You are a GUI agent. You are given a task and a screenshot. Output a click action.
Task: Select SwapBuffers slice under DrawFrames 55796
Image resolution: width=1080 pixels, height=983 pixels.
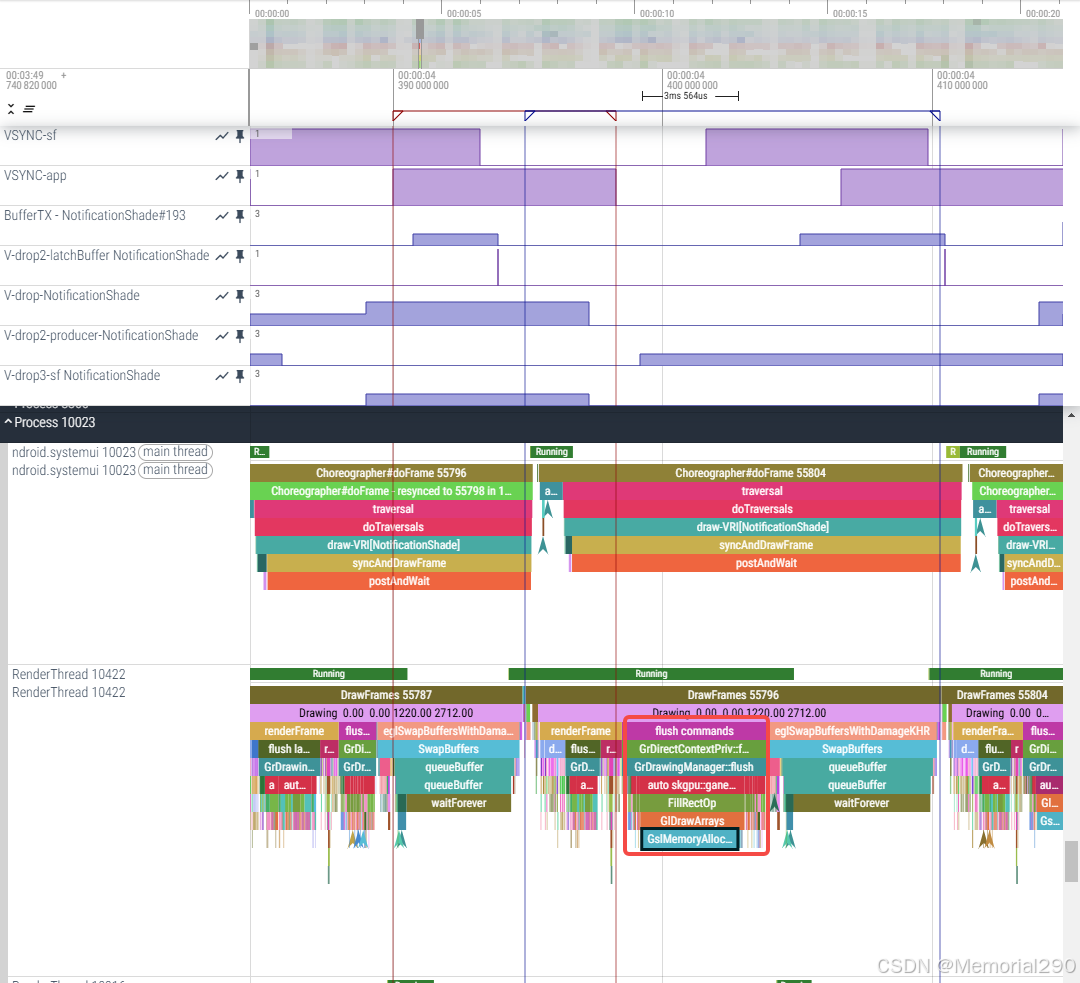(x=852, y=749)
